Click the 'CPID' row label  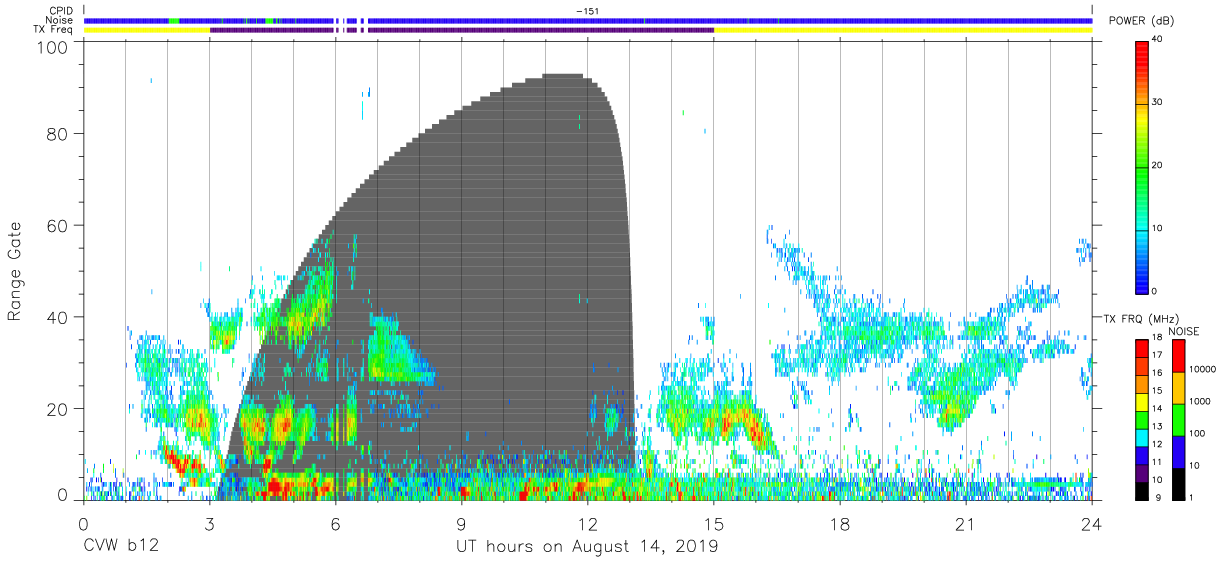(x=60, y=10)
